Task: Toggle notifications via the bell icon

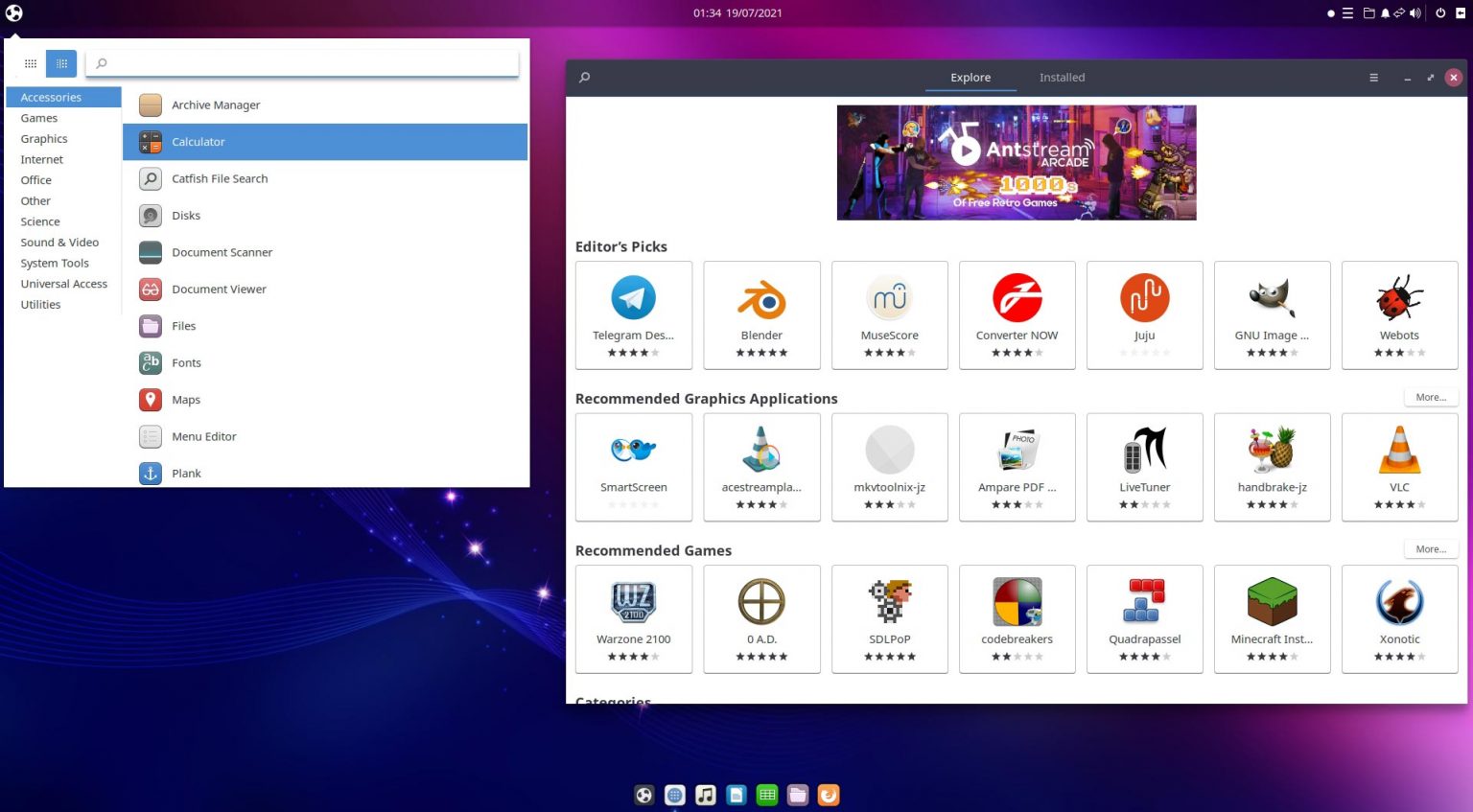Action: (x=1385, y=12)
